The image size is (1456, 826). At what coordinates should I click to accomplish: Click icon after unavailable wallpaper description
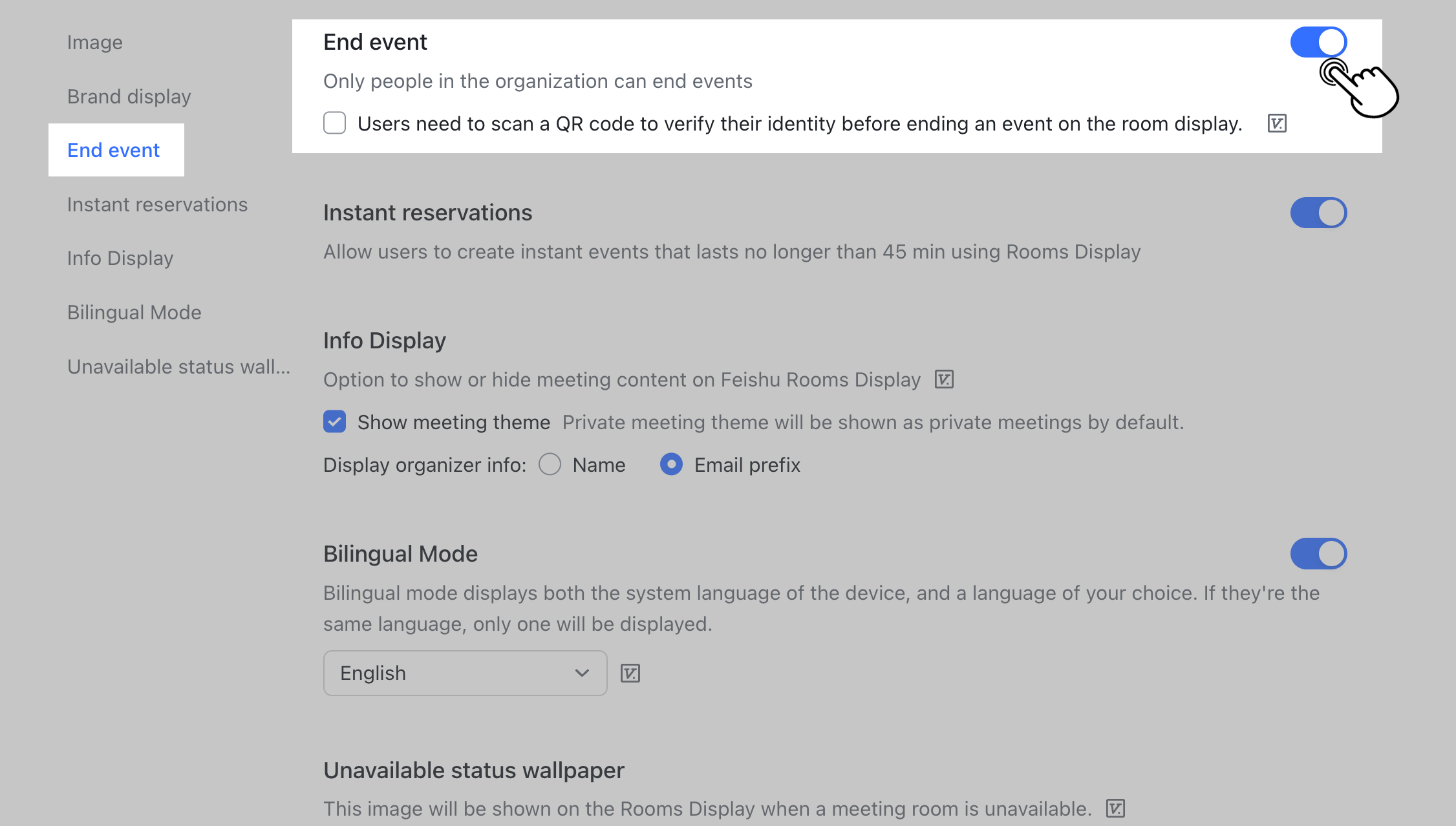(1115, 809)
